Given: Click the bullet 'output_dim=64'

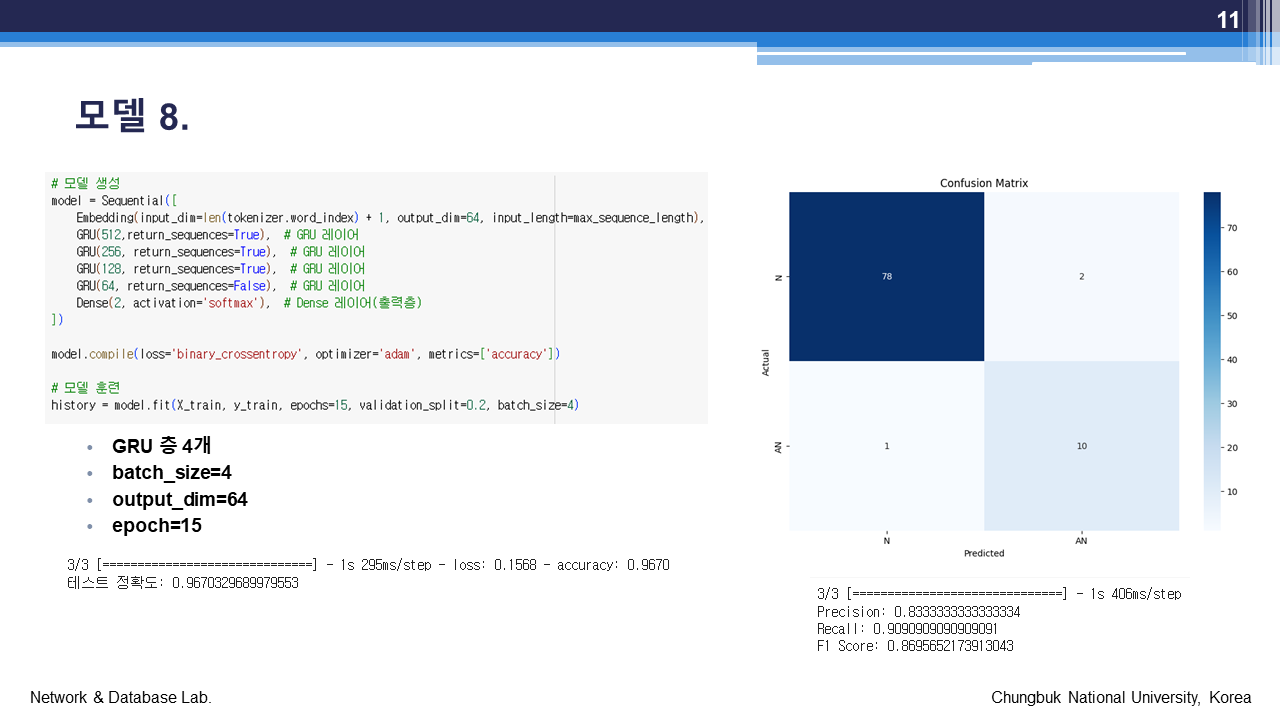Looking at the screenshot, I should (180, 499).
